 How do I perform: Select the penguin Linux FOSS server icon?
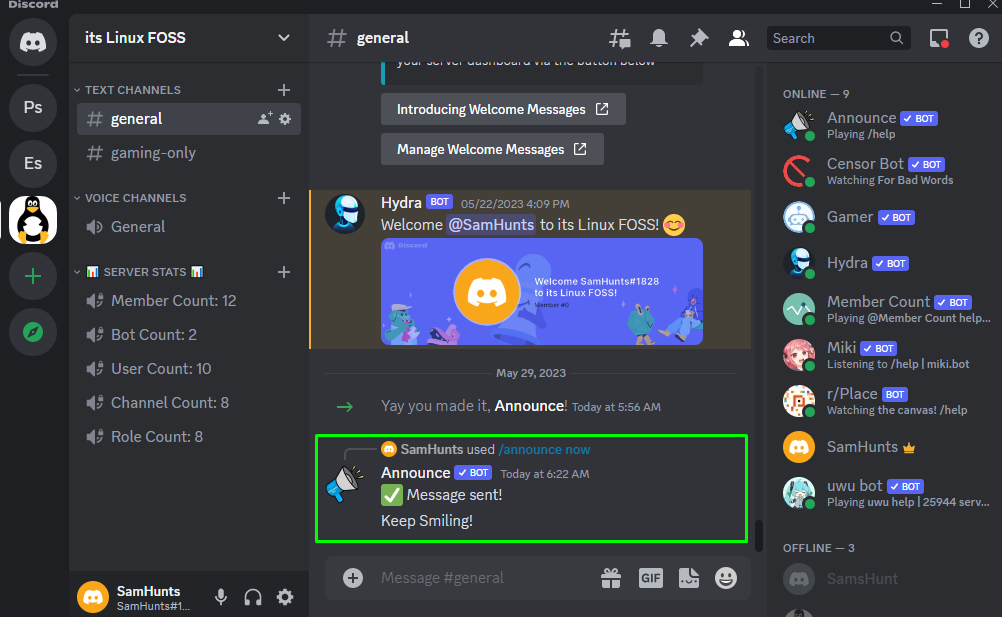tap(33, 220)
